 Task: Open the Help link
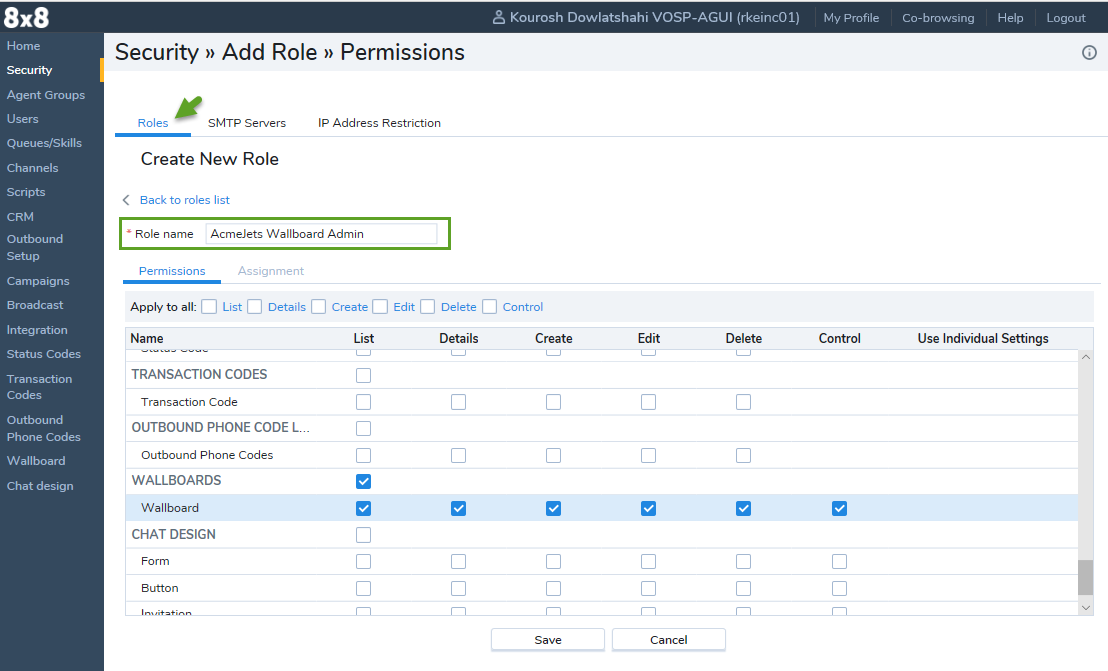[x=1010, y=18]
